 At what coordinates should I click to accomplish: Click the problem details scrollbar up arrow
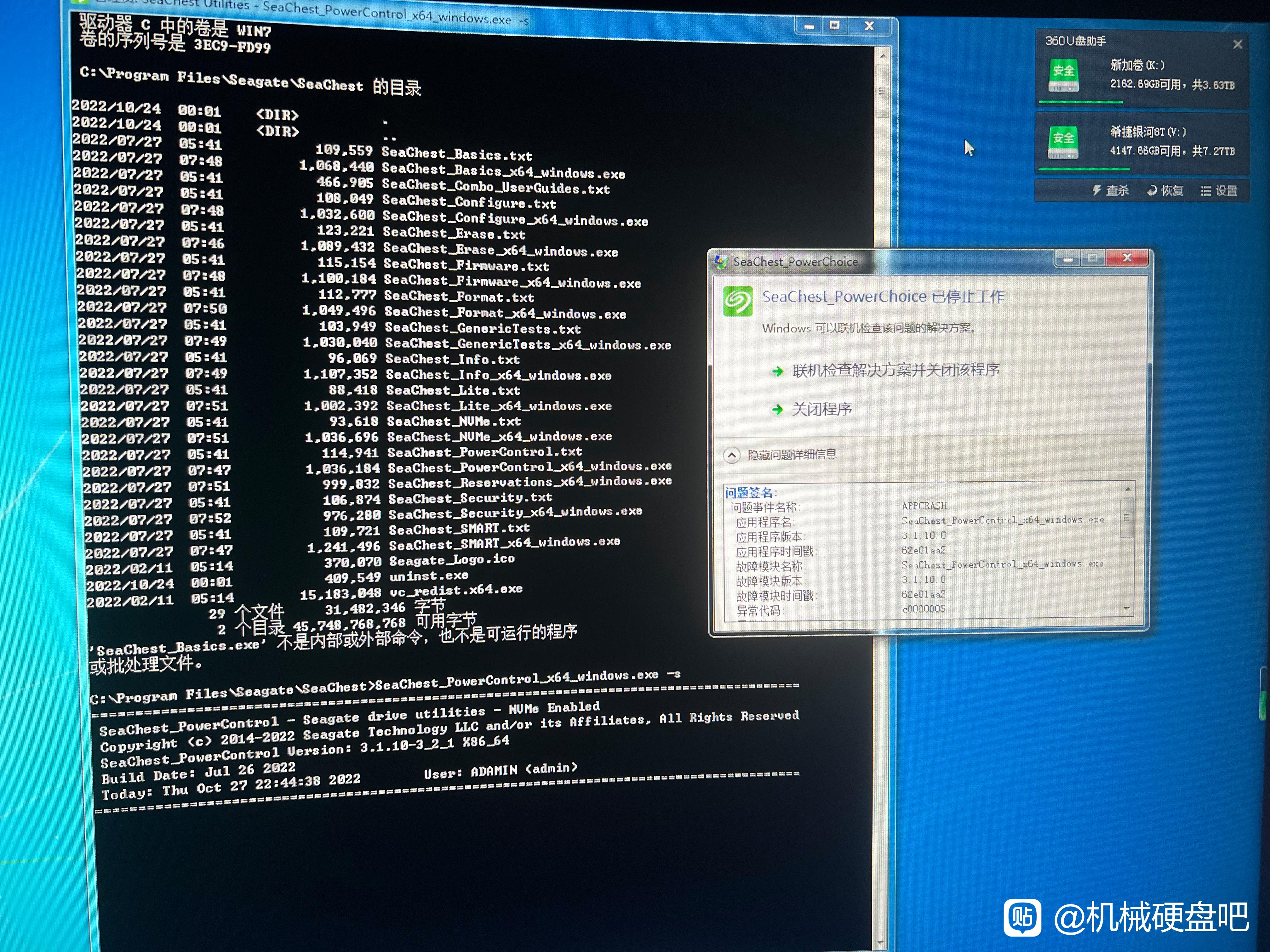pyautogui.click(x=1128, y=490)
